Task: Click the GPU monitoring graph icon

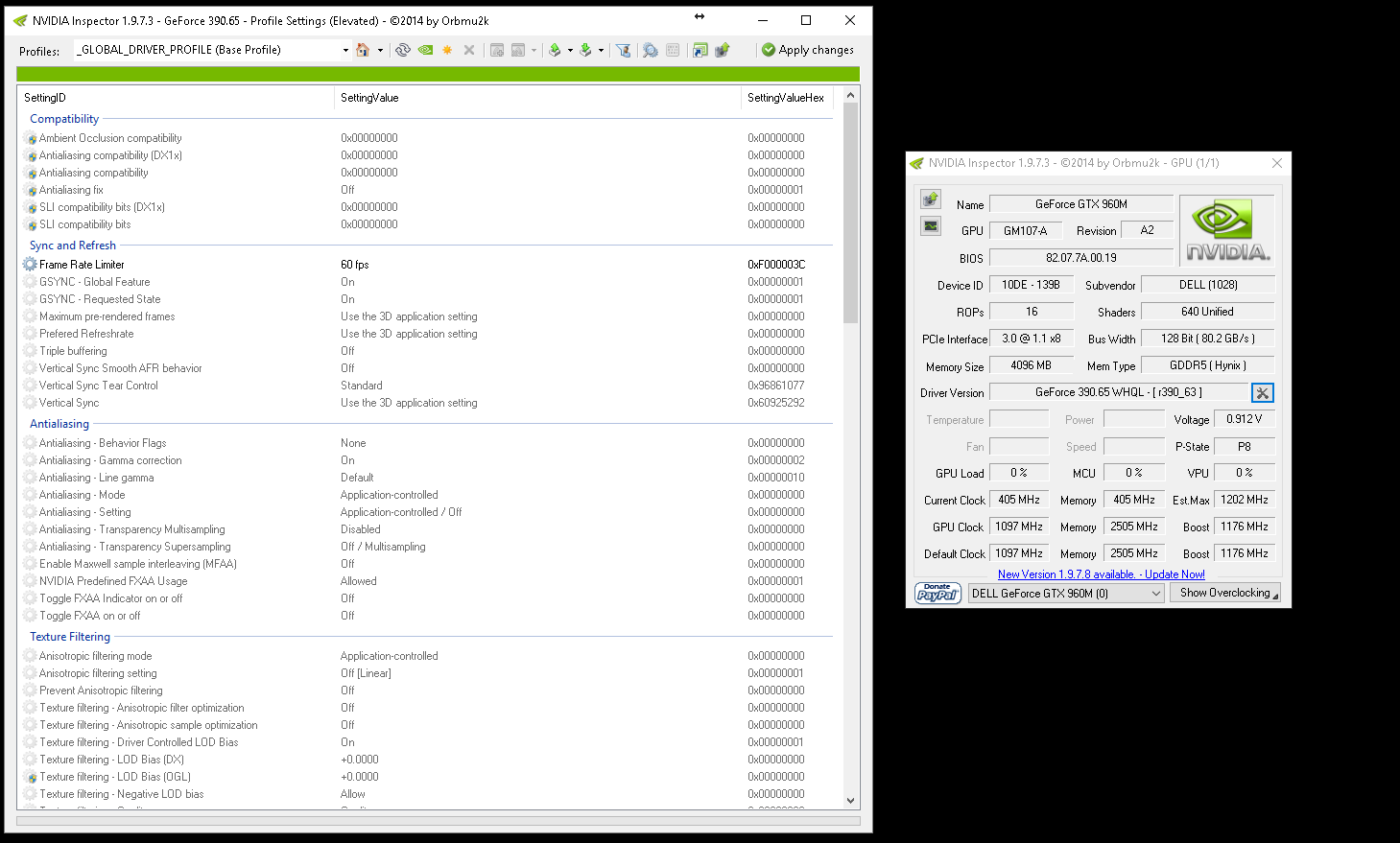Action: pos(931,226)
